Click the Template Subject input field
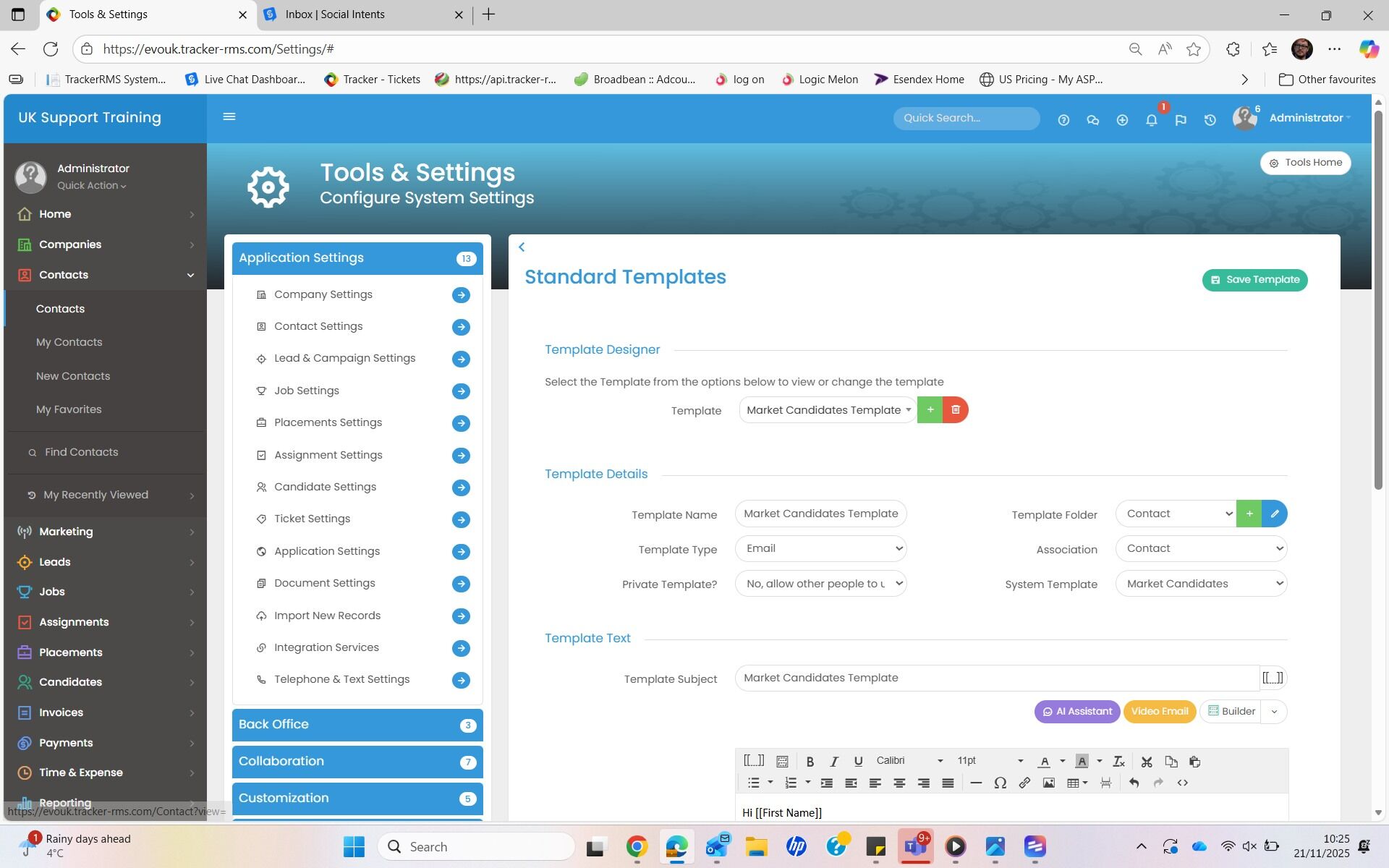 997,678
